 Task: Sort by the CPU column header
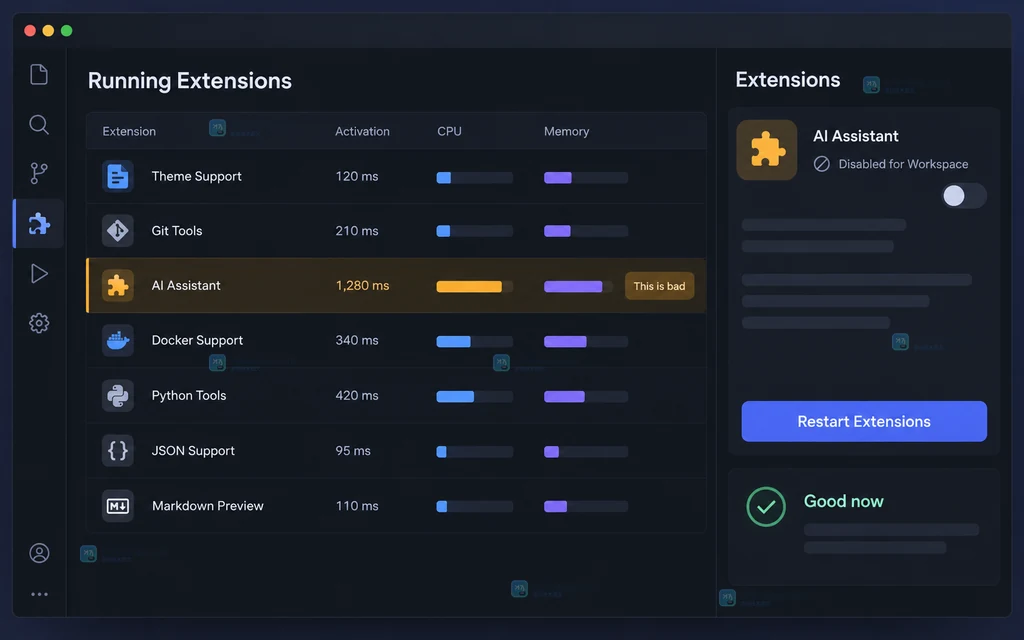pyautogui.click(x=449, y=131)
